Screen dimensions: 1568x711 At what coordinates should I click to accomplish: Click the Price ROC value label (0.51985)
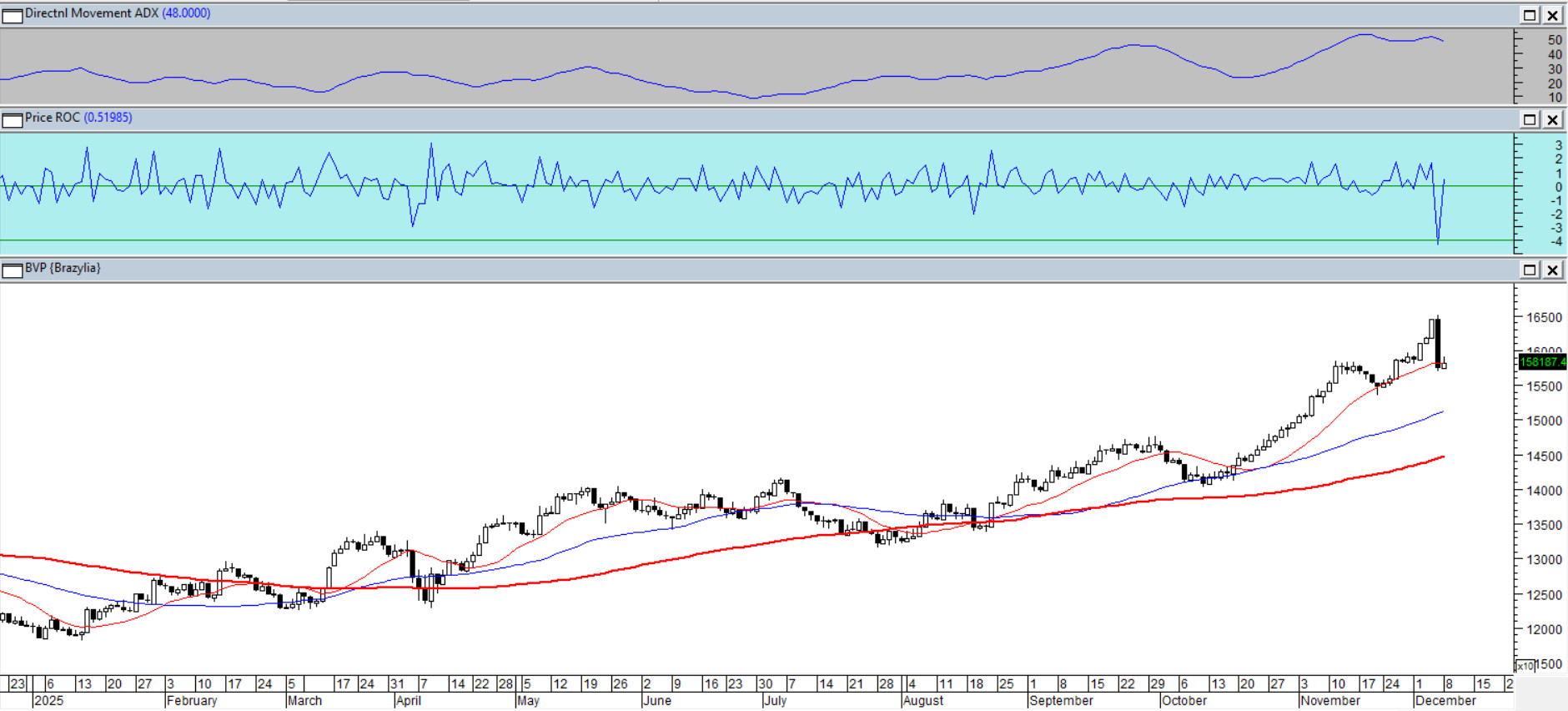point(108,118)
